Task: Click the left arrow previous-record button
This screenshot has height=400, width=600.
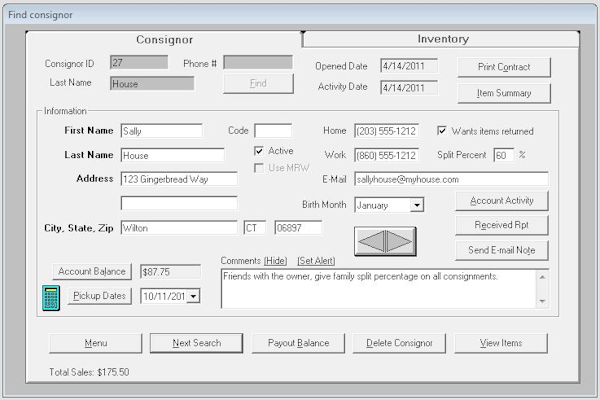Action: [x=371, y=241]
